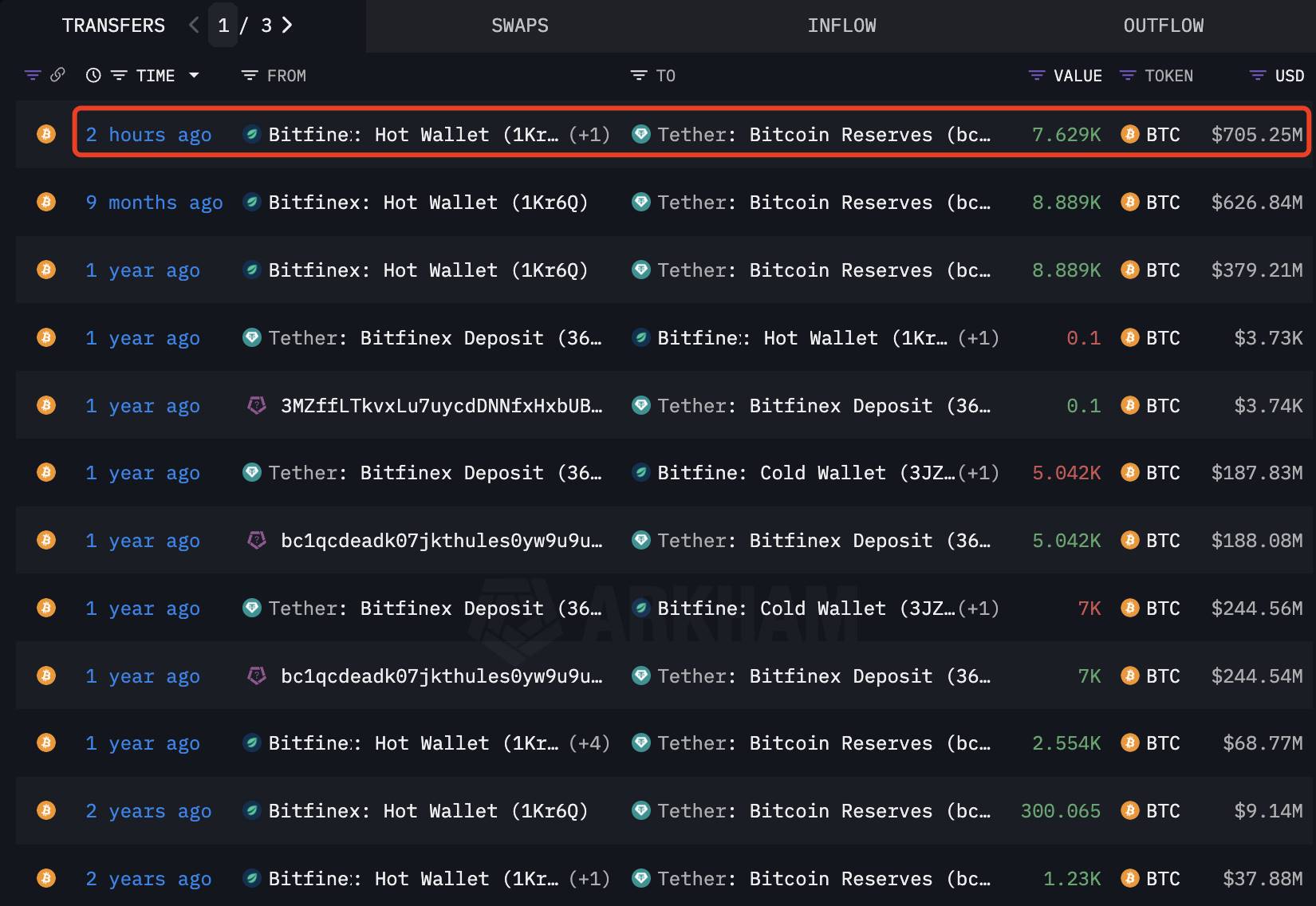Click the VALUE column filter icon
The height and width of the screenshot is (906, 1316).
point(1037,75)
